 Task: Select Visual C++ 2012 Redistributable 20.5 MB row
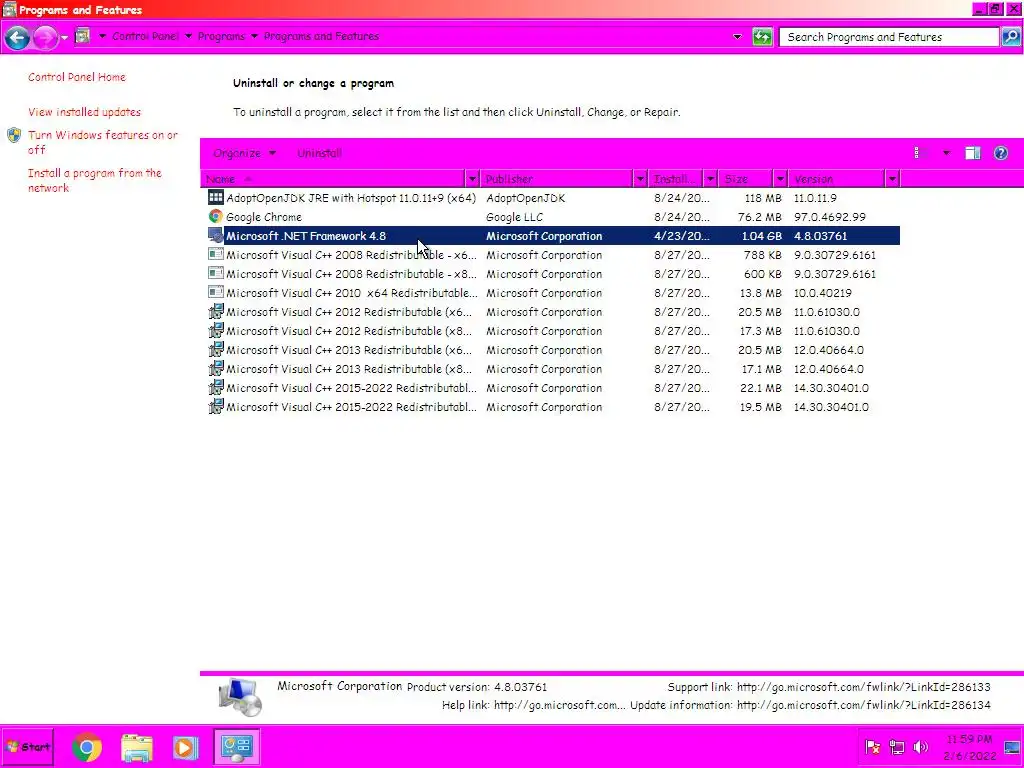coord(553,312)
